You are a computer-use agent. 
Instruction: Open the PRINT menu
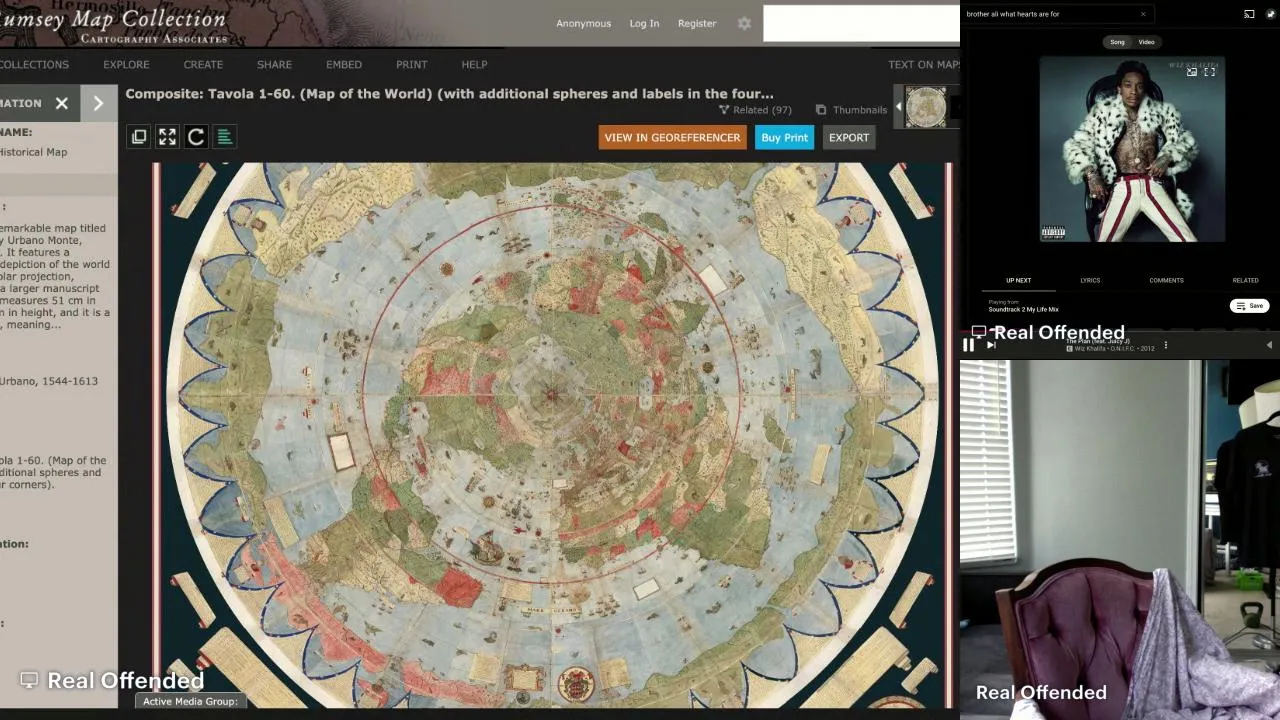(x=411, y=65)
